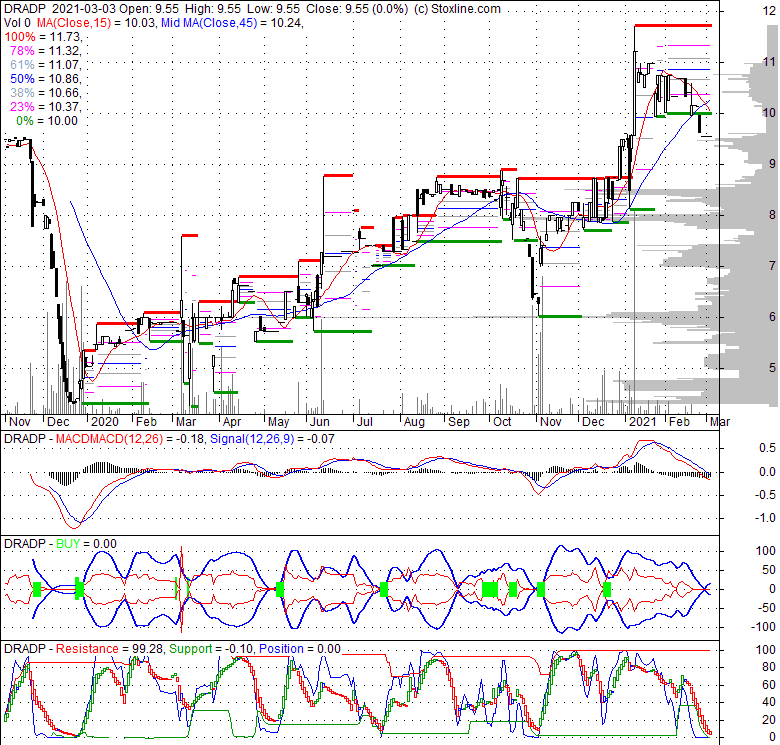Click the Position = 0.00 label
Image resolution: width=780 pixels, height=745 pixels.
point(299,649)
